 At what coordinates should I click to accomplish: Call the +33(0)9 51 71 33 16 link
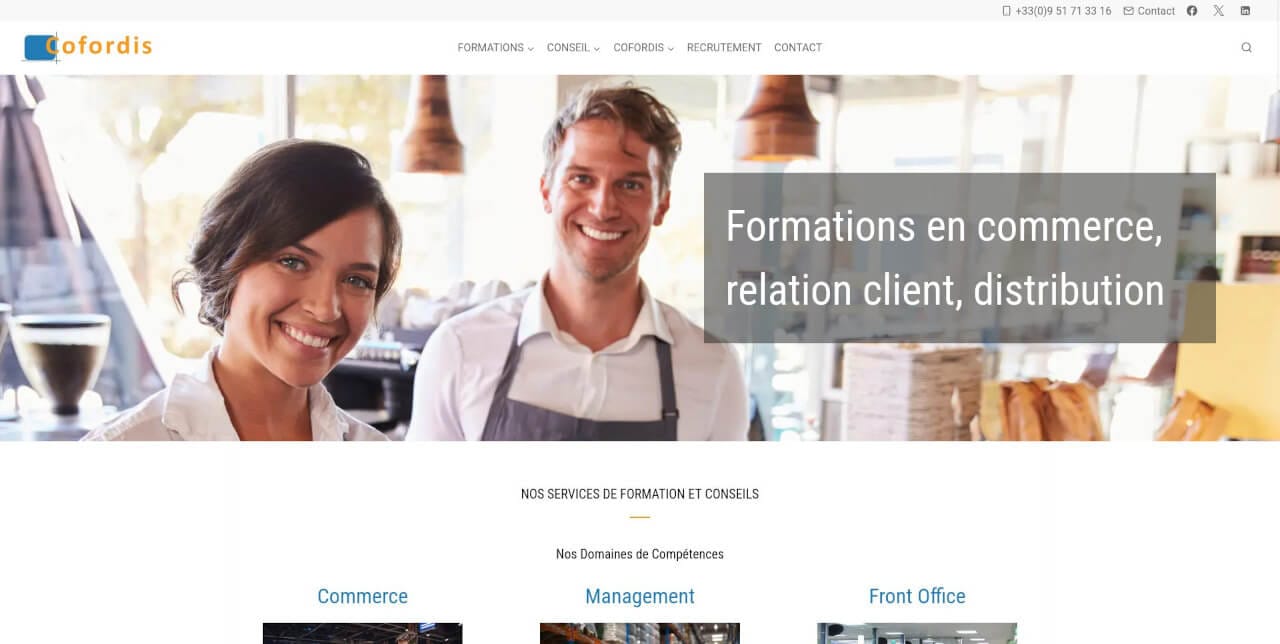tap(1063, 11)
